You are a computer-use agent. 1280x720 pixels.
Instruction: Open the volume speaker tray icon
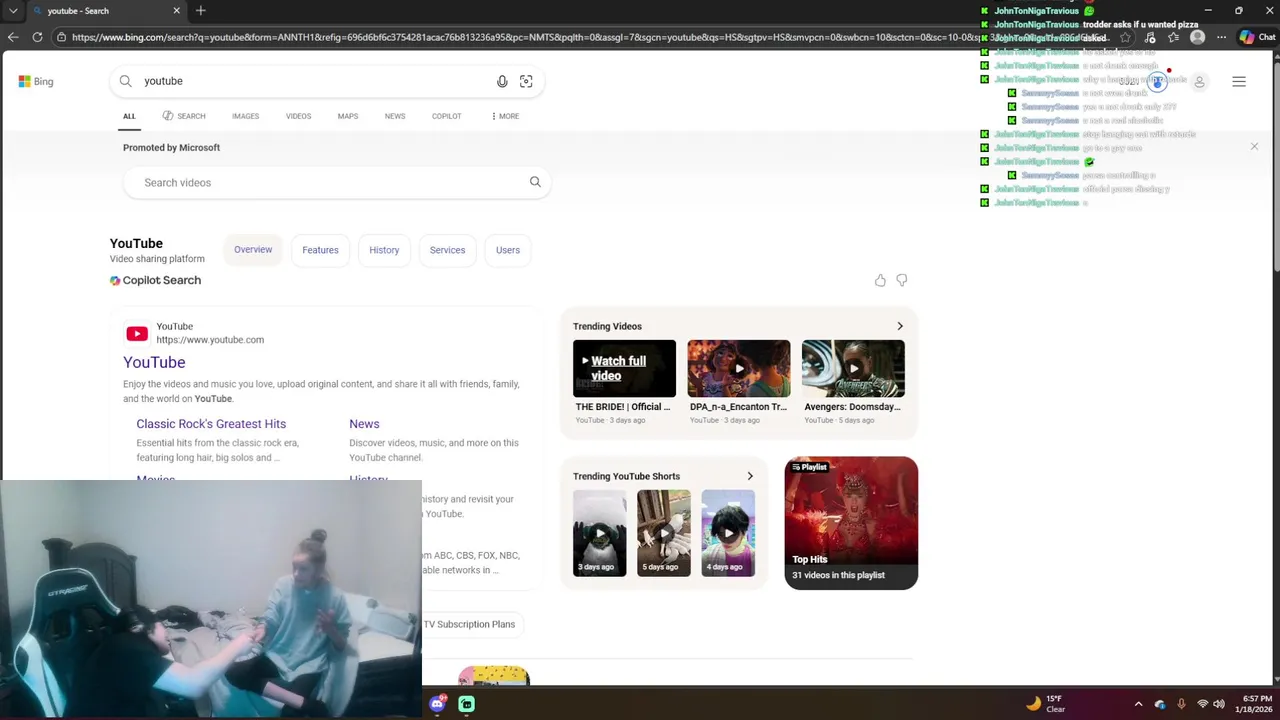1219,704
